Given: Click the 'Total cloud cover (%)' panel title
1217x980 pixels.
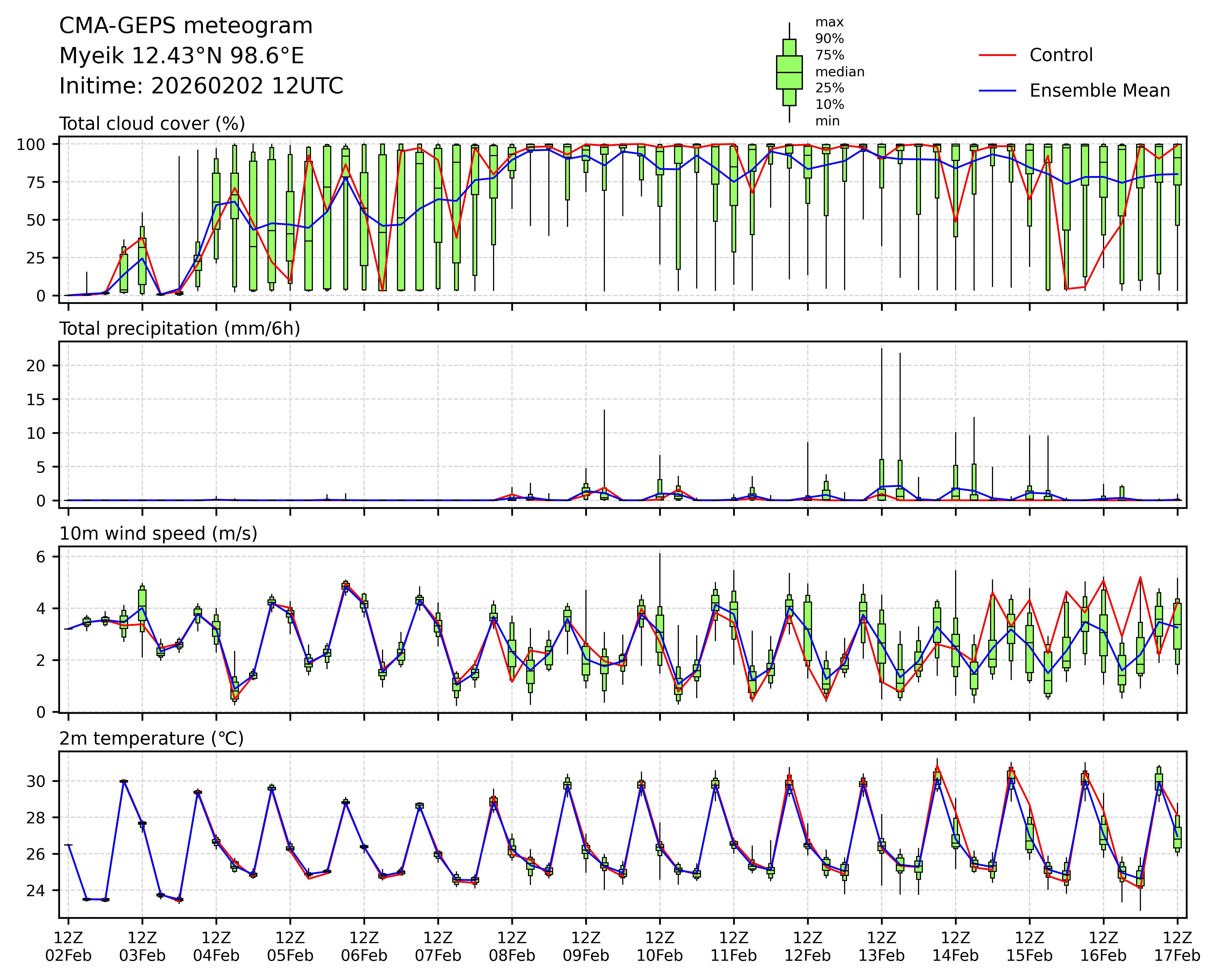Looking at the screenshot, I should 152,124.
